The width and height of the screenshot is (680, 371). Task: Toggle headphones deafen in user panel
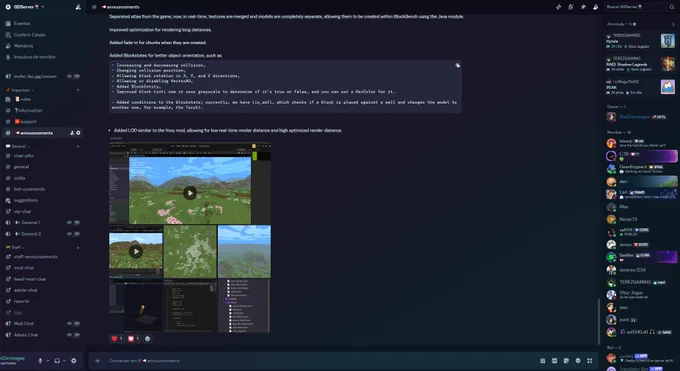pos(57,361)
